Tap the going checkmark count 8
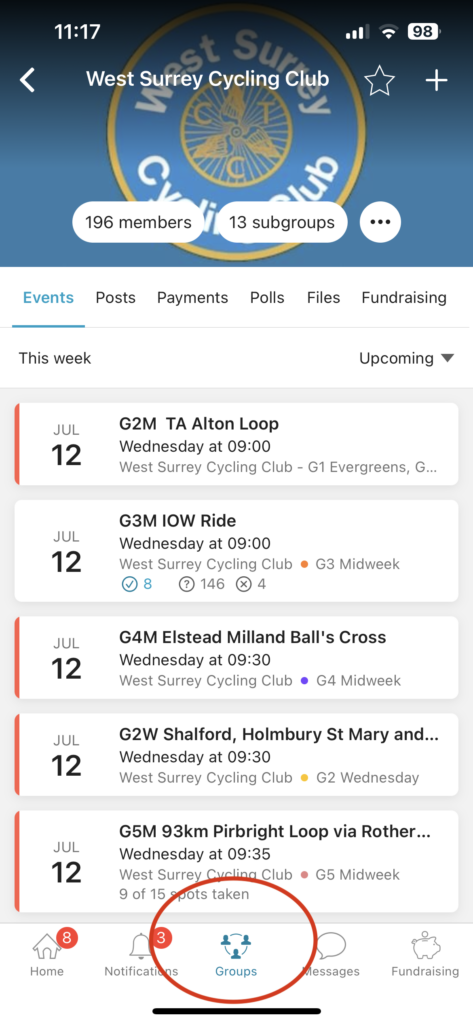 pyautogui.click(x=137, y=583)
